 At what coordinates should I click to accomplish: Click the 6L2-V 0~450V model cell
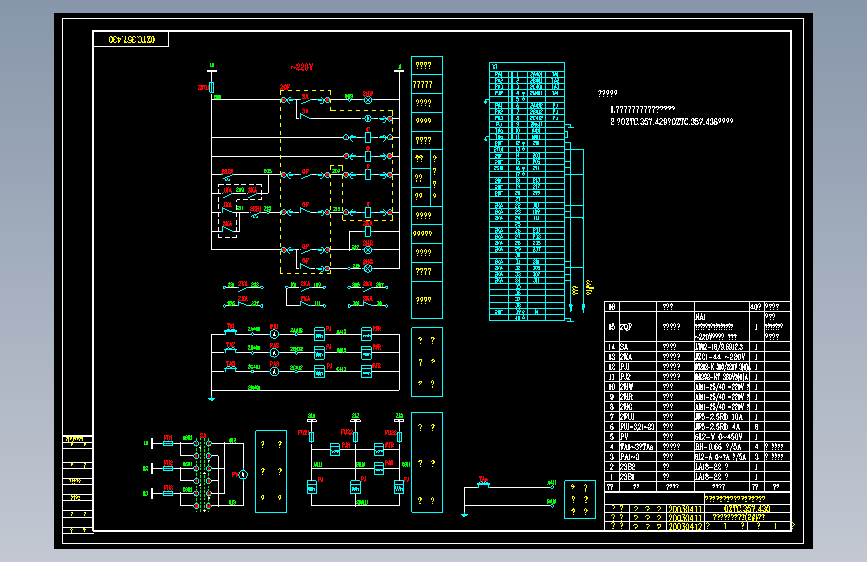point(722,436)
